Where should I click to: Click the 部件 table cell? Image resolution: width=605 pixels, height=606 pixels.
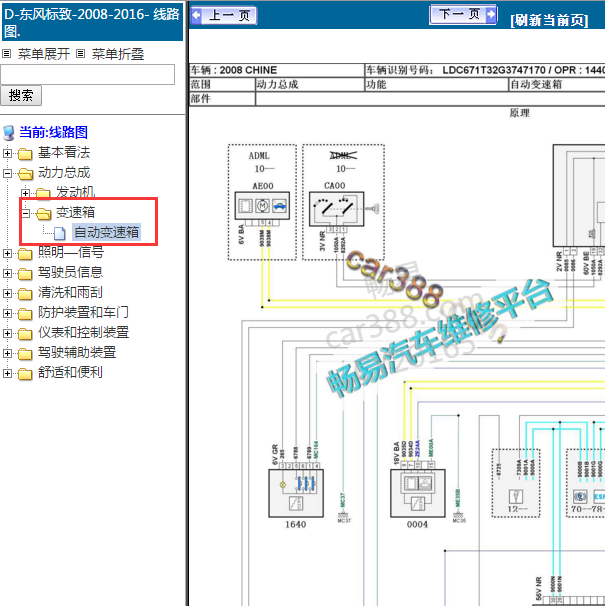222,99
